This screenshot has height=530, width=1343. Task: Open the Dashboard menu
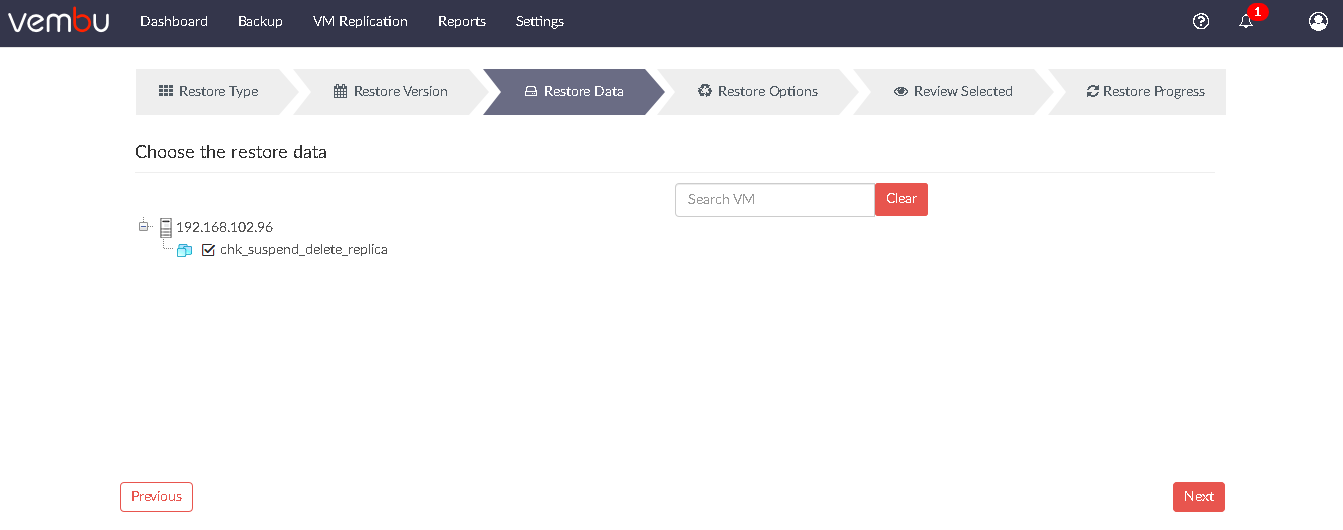[x=174, y=21]
